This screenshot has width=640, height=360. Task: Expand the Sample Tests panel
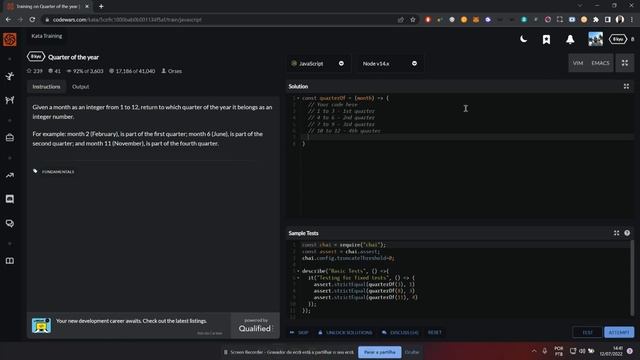(x=616, y=233)
